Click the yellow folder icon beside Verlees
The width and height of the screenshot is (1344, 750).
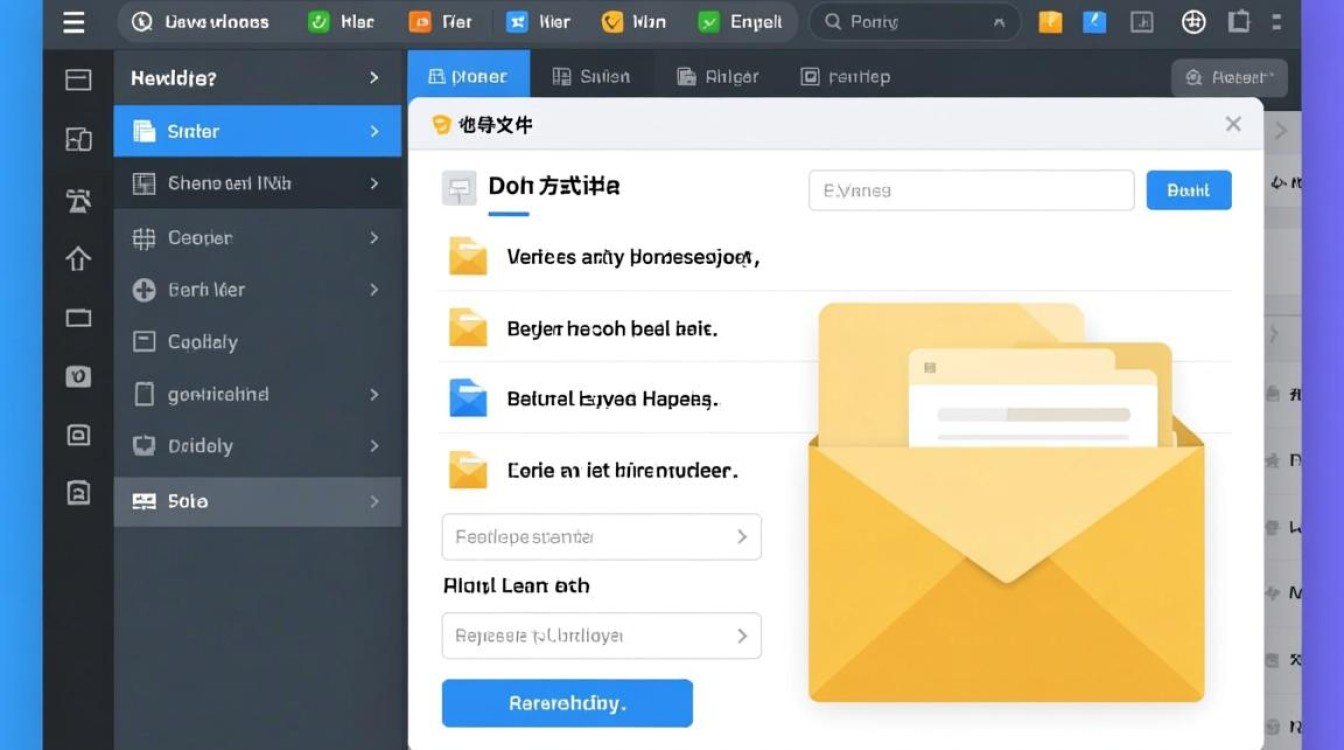[467, 257]
